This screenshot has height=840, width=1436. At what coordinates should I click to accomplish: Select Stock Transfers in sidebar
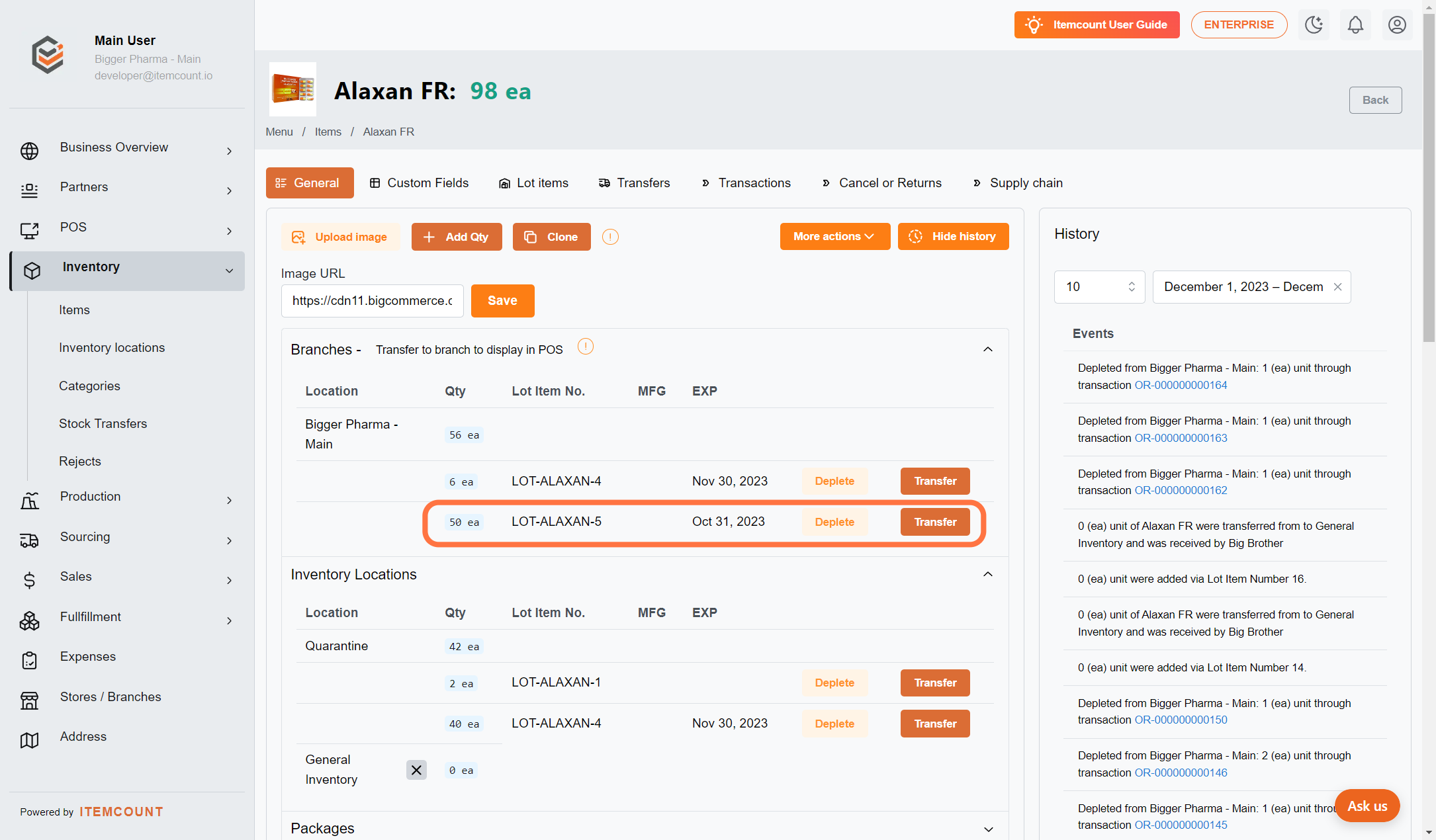point(103,424)
